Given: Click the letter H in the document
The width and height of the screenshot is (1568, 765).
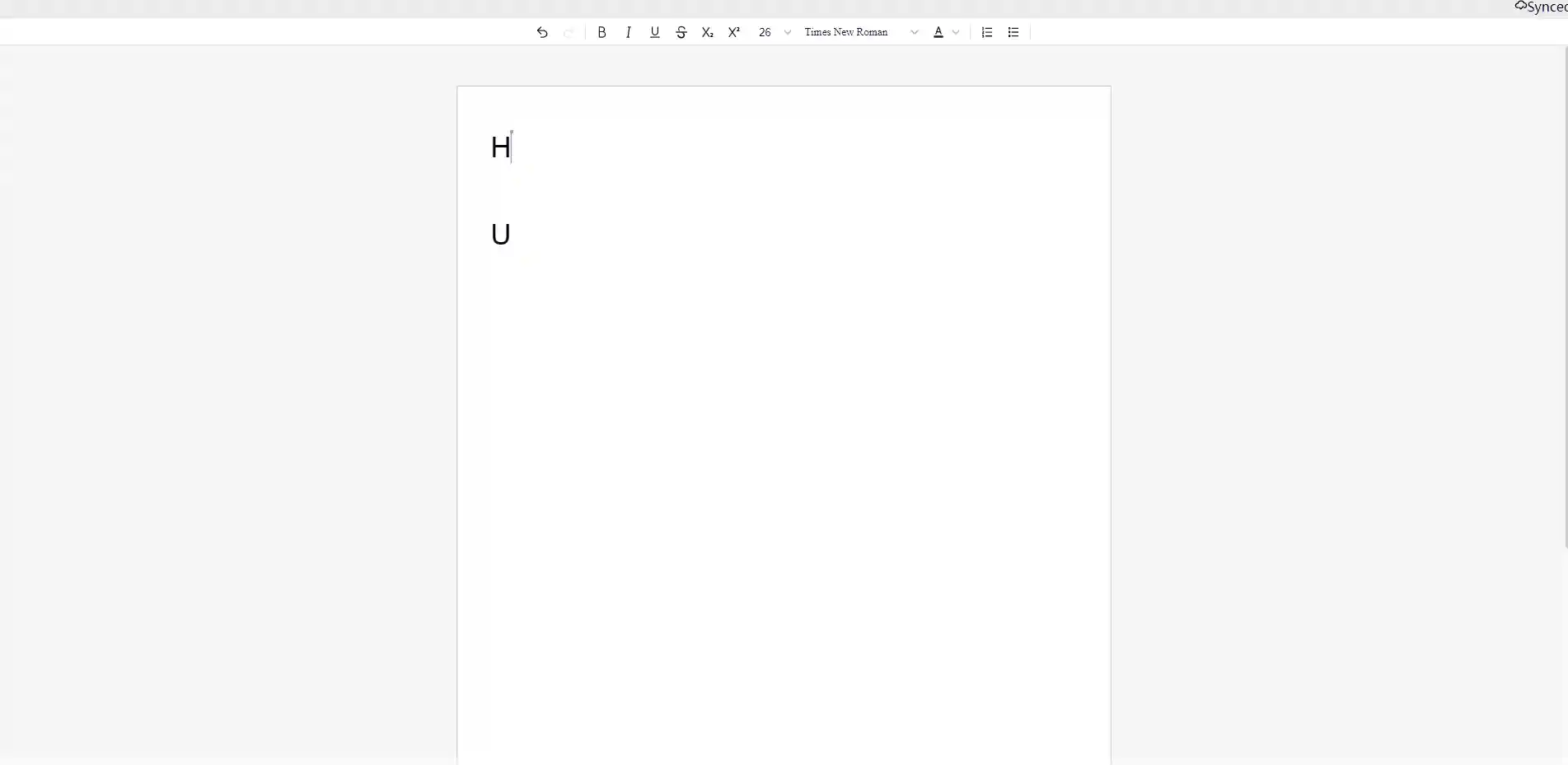Looking at the screenshot, I should [x=499, y=147].
